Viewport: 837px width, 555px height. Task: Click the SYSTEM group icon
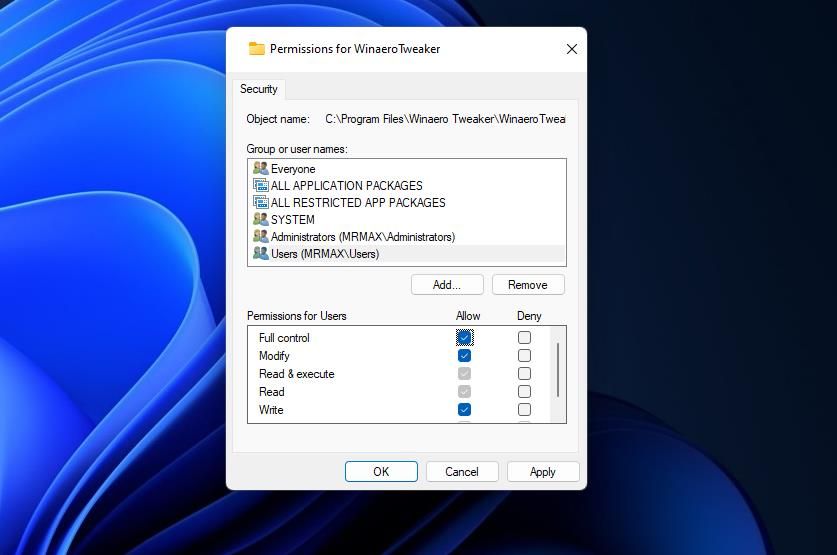[x=260, y=219]
